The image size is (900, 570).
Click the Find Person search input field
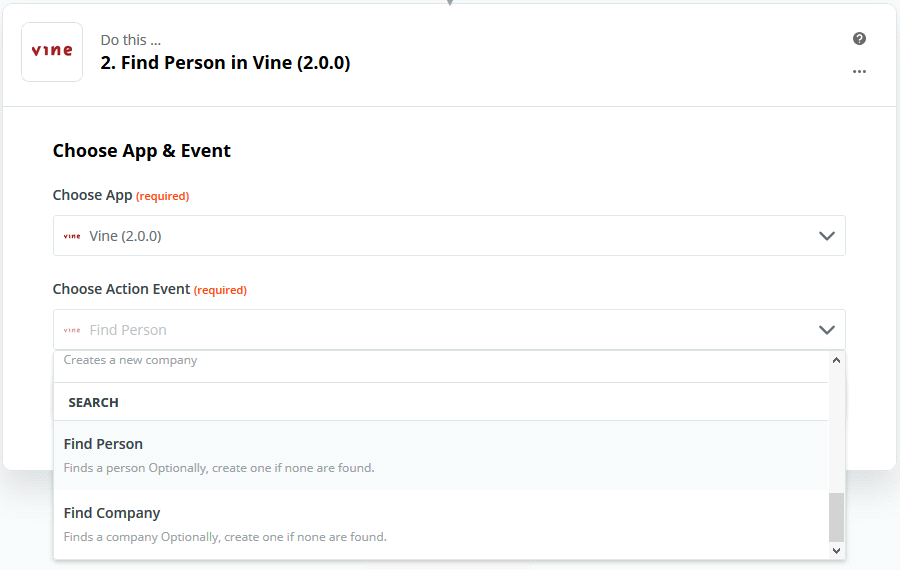[449, 329]
